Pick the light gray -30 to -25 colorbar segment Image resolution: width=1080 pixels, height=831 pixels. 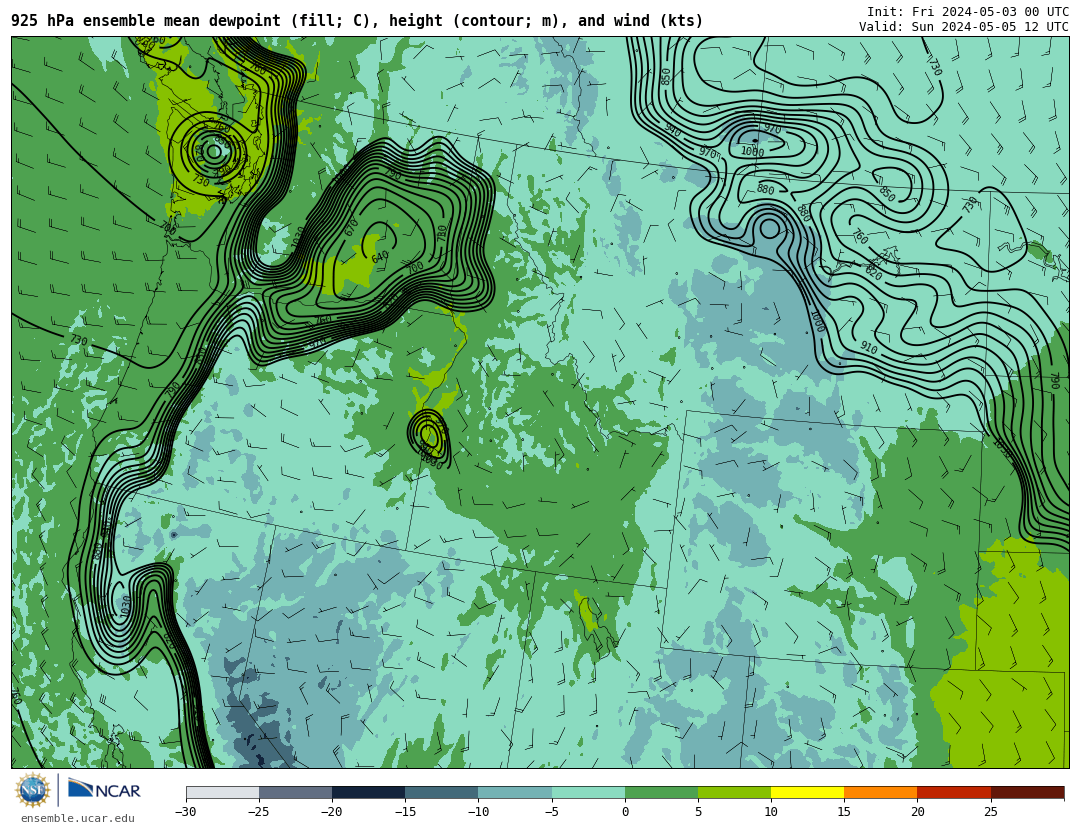click(222, 792)
